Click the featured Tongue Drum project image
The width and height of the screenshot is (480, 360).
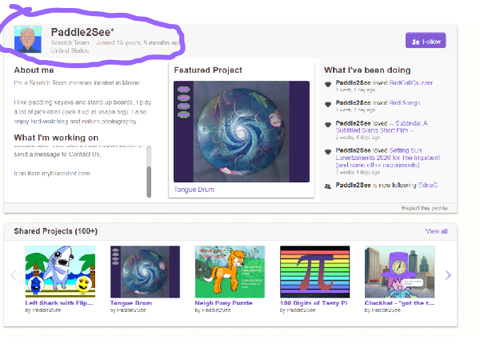click(242, 132)
